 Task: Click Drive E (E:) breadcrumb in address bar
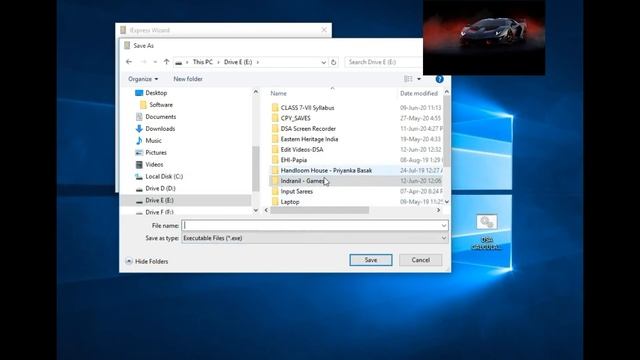(x=238, y=62)
